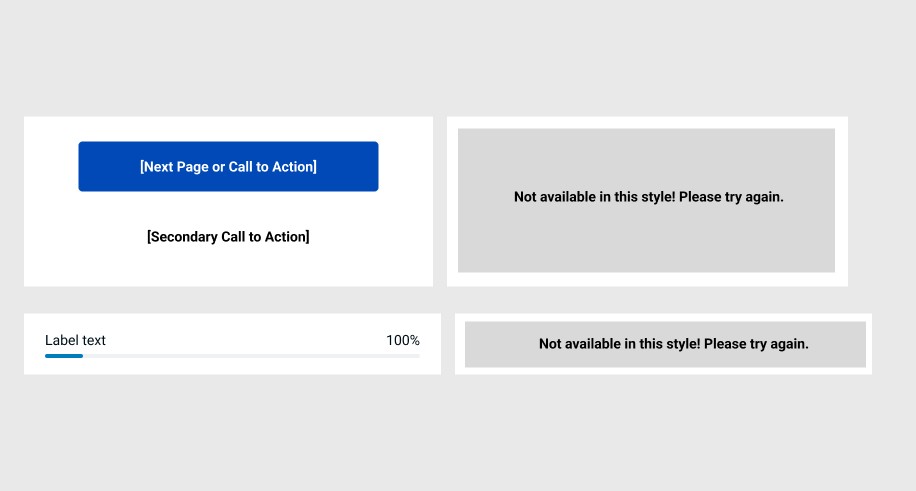Viewport: 916px width, 491px height.
Task: Click white space between Label text and 100%
Action: coord(245,340)
